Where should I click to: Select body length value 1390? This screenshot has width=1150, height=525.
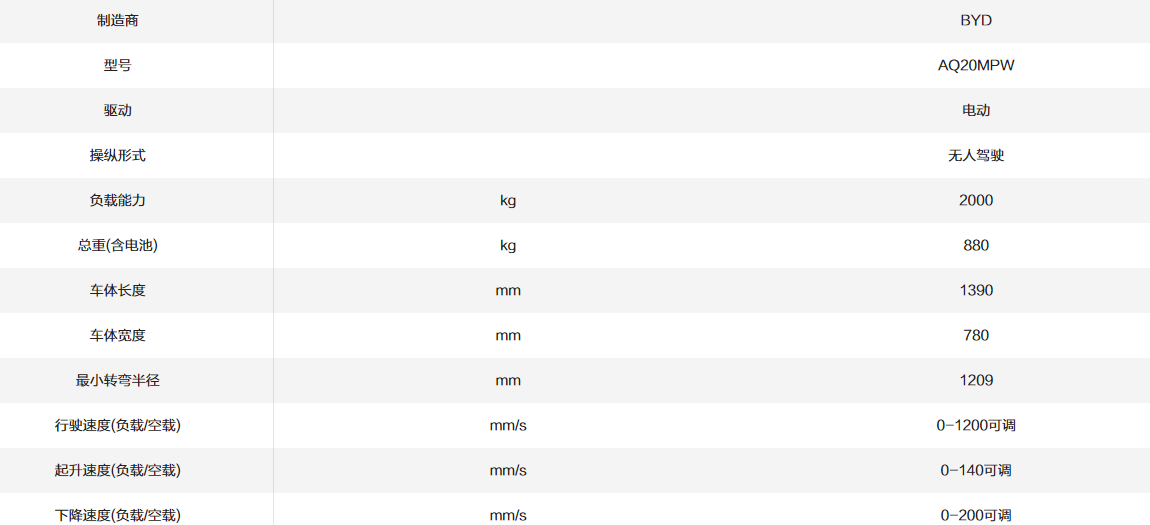(975, 290)
